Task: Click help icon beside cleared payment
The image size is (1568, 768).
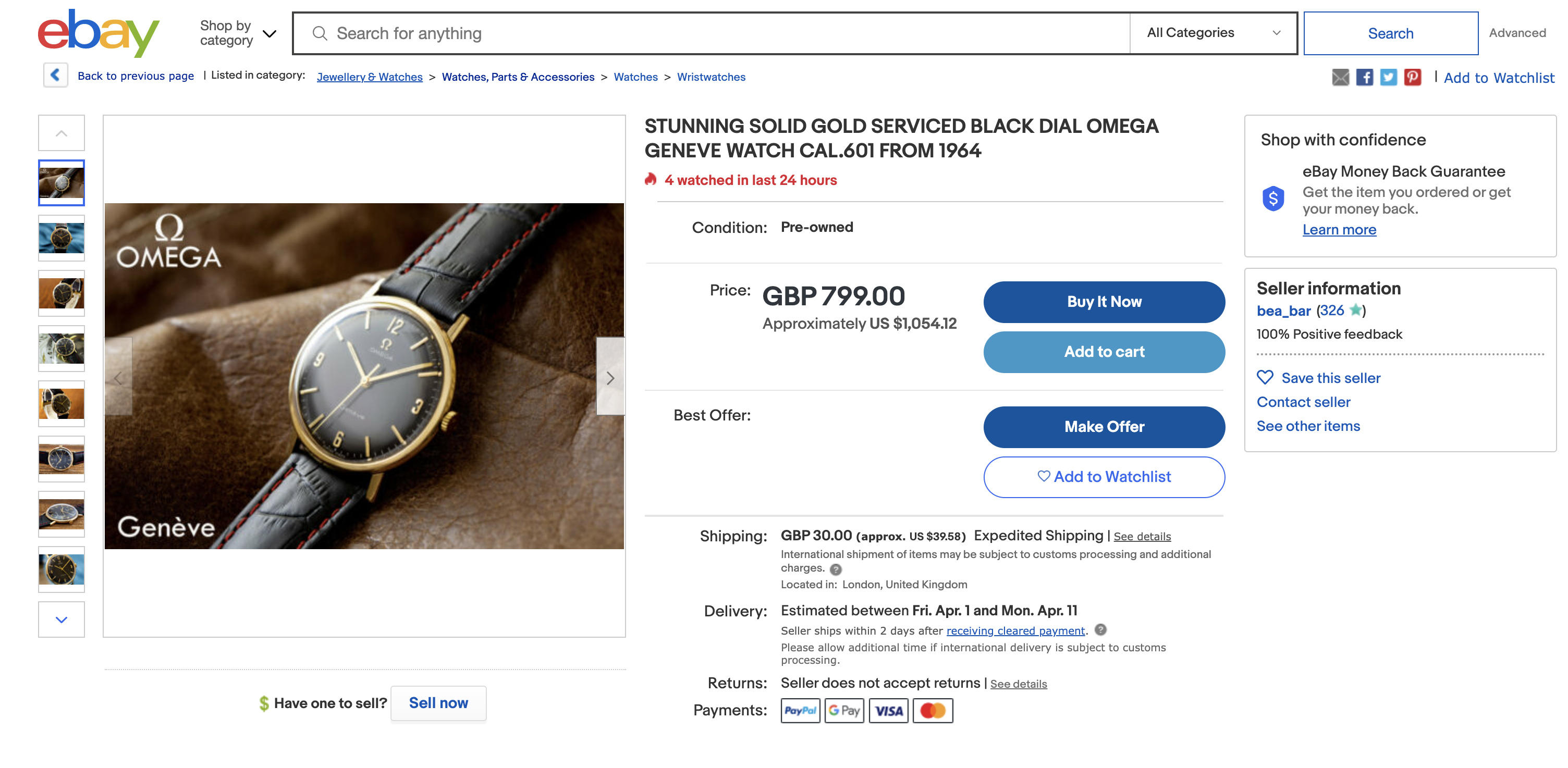Action: [1100, 630]
